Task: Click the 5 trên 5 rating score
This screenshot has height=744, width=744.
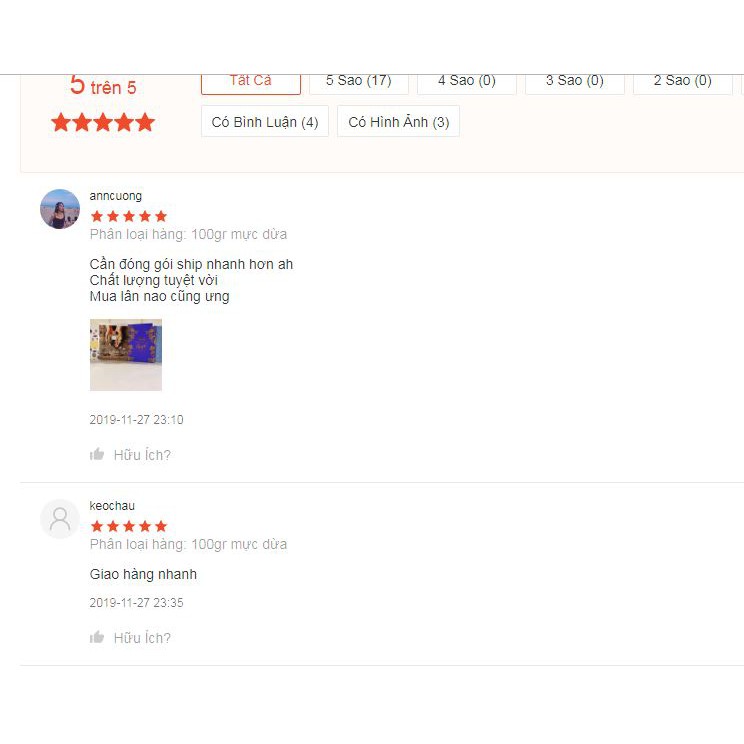Action: tap(103, 86)
